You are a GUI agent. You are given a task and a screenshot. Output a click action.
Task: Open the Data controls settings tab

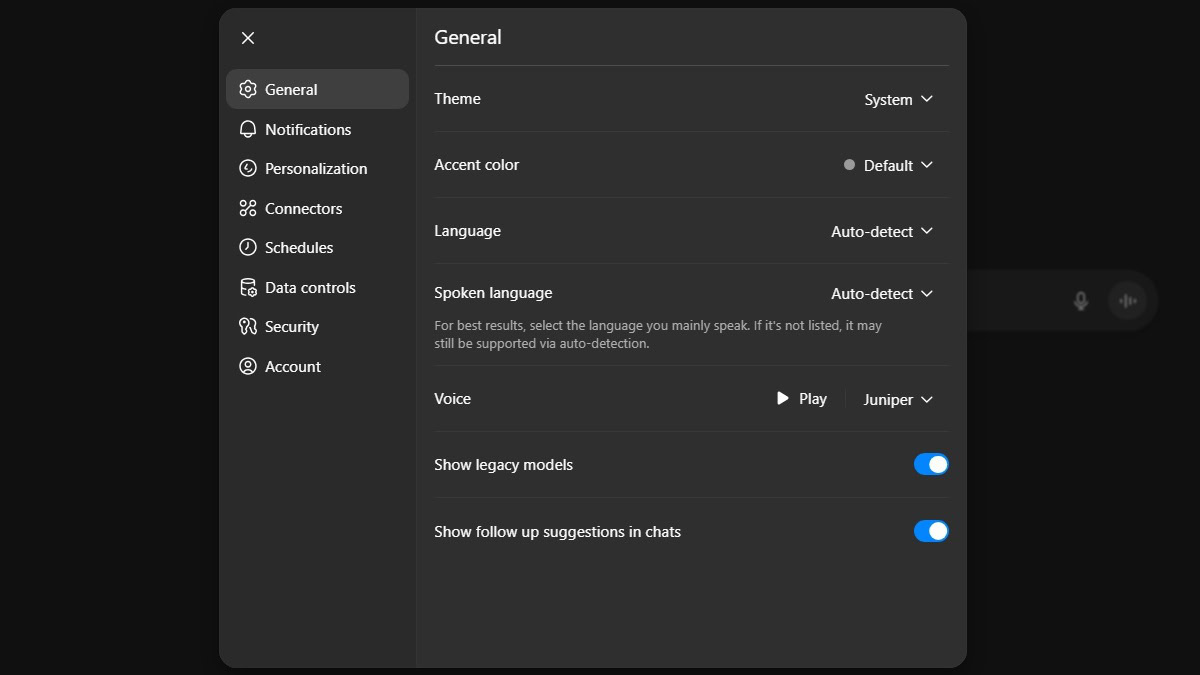tap(310, 287)
